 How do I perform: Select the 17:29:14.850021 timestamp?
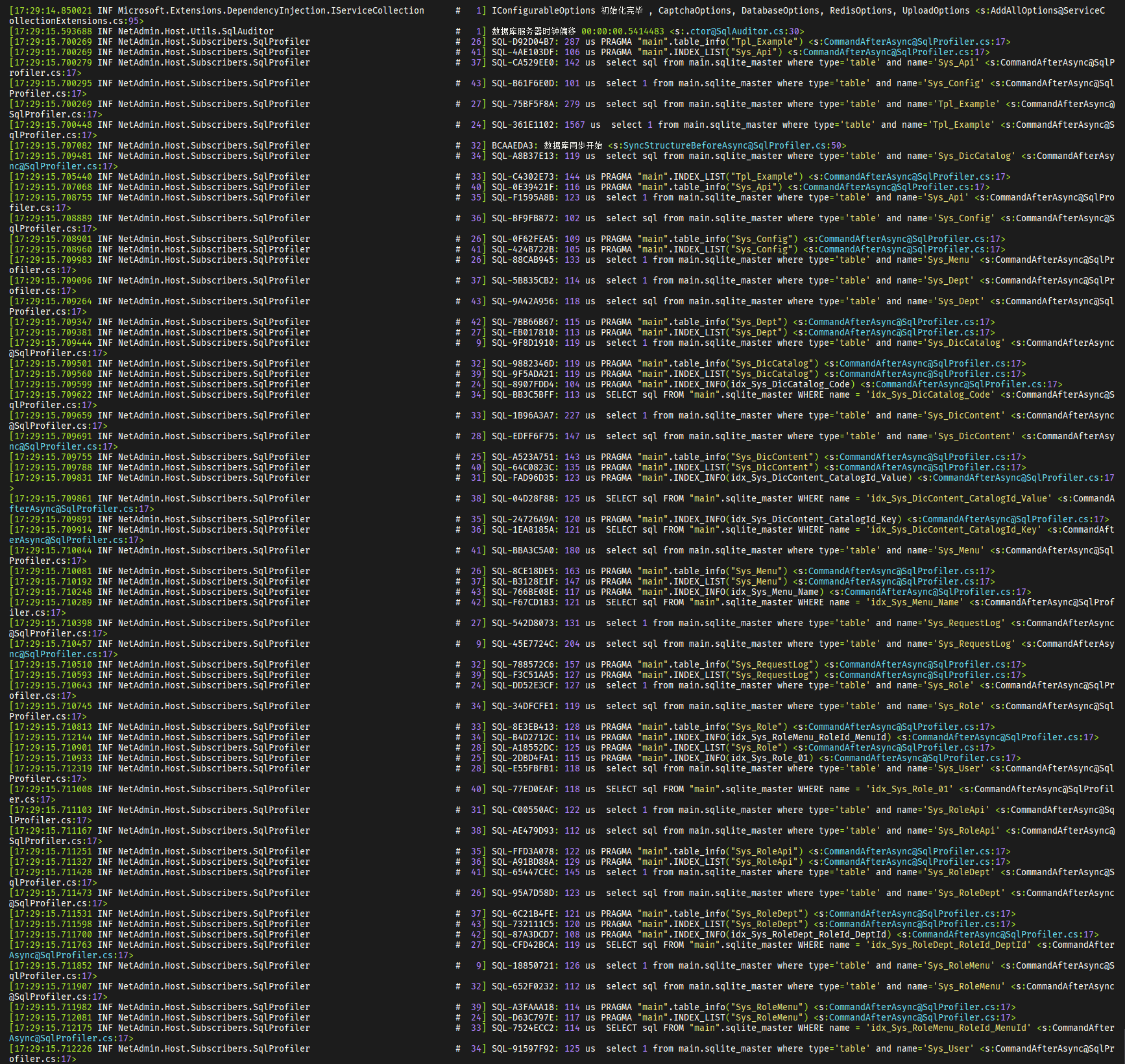click(x=52, y=10)
